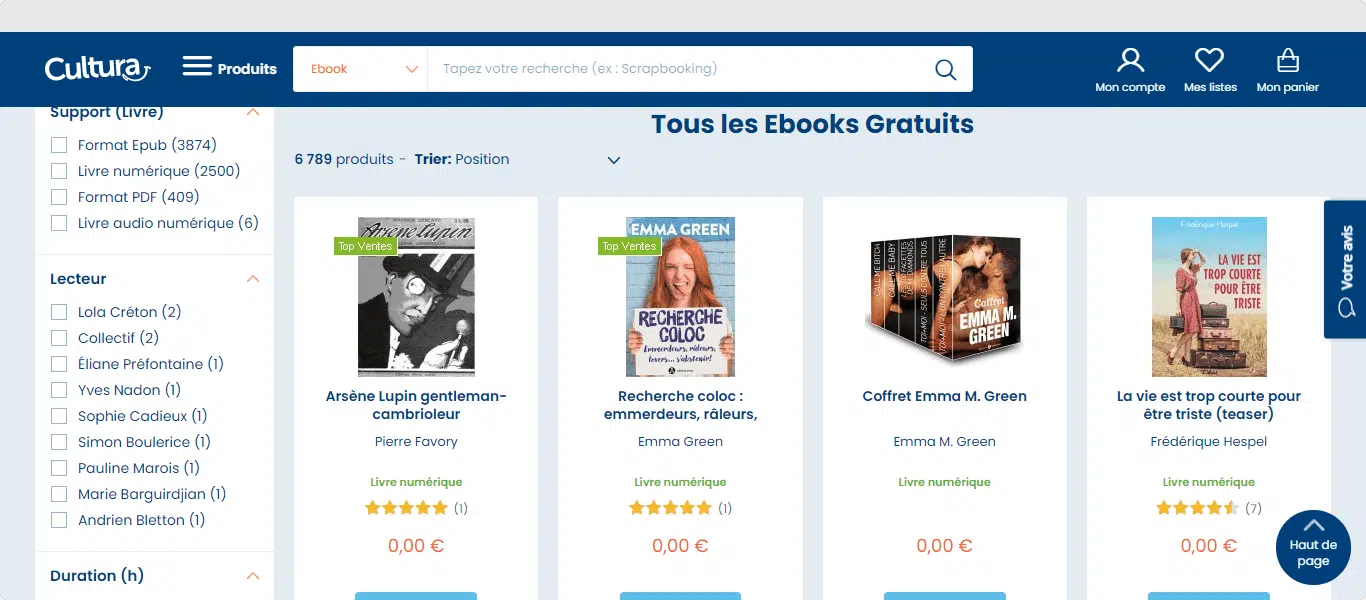The width and height of the screenshot is (1366, 600).
Task: Collapse the Lecteur filter section
Action: pos(253,279)
